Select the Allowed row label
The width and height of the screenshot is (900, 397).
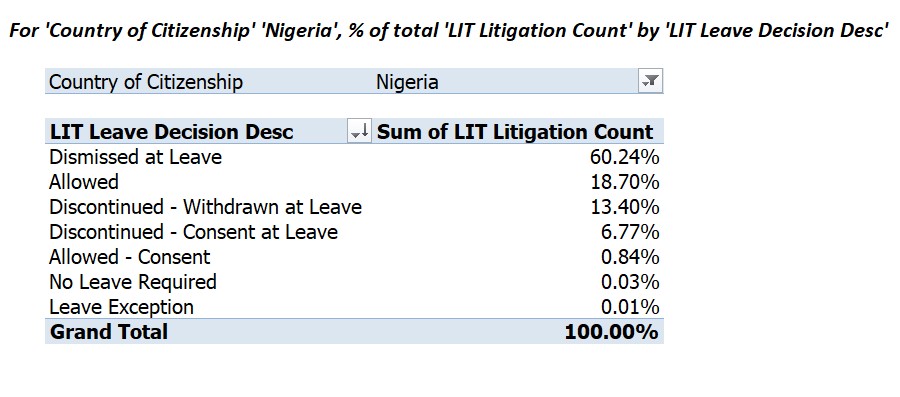click(x=84, y=182)
